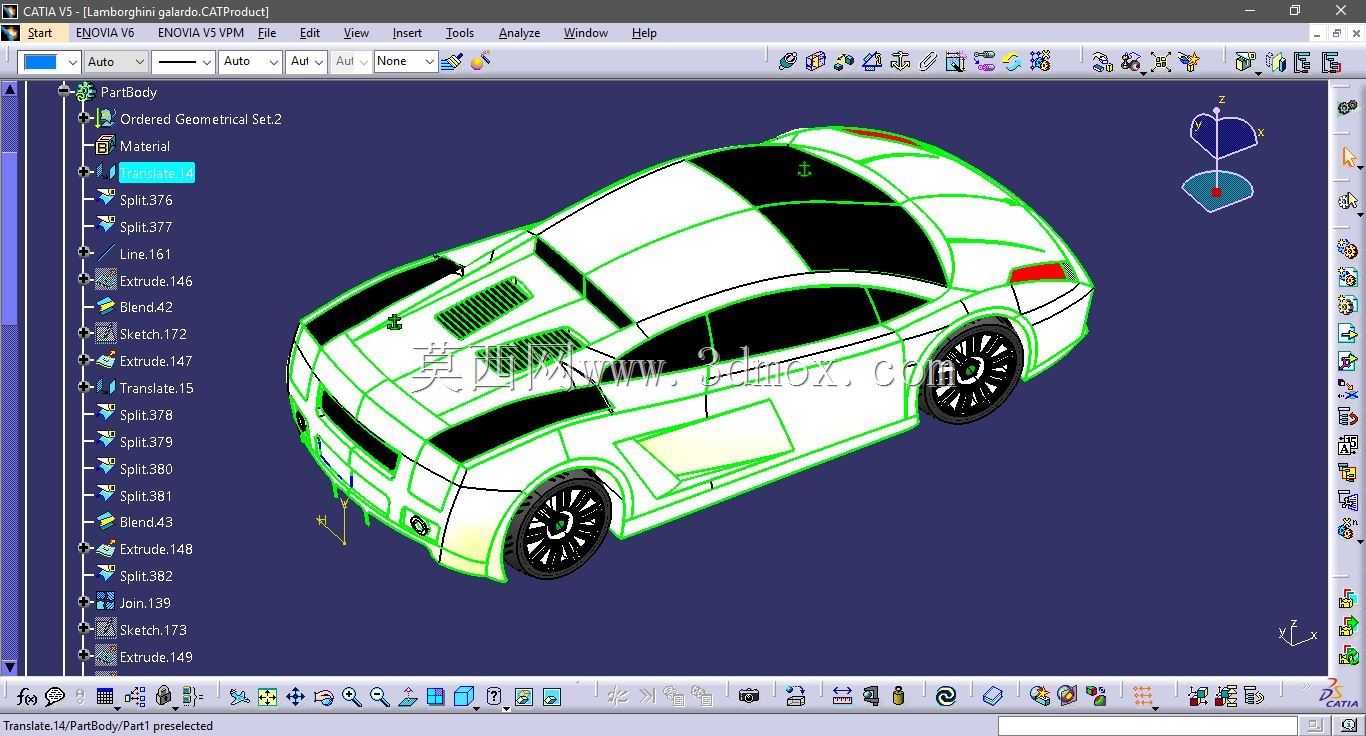Click the Paintbrush format painter icon

pyautogui.click(x=451, y=62)
